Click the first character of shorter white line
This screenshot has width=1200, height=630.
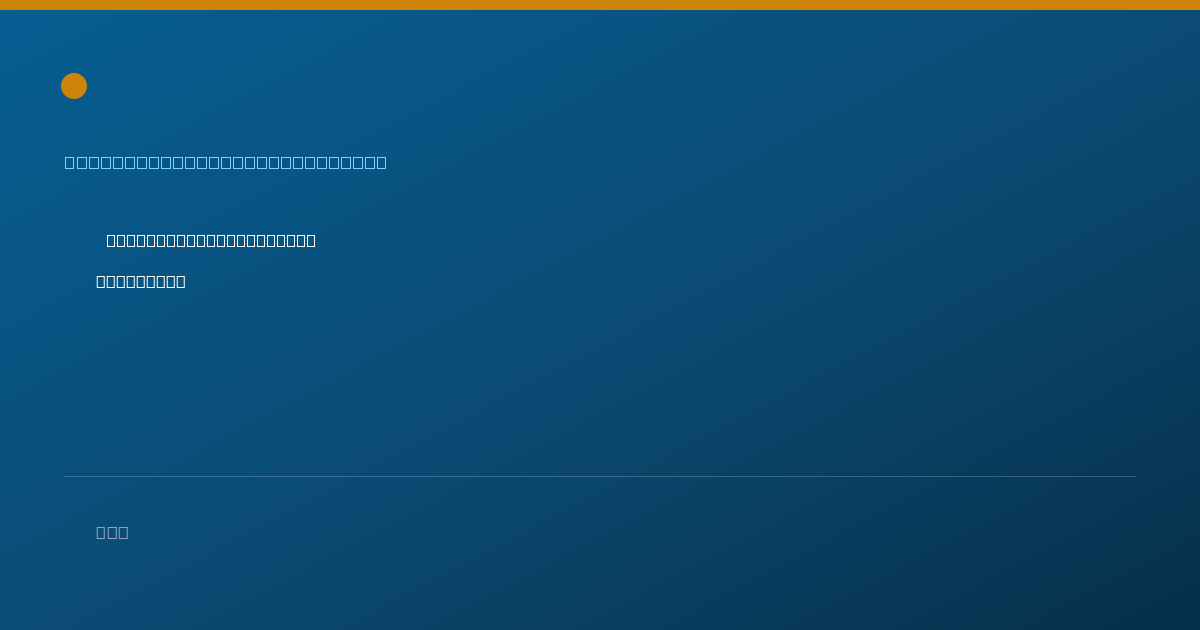point(101,281)
